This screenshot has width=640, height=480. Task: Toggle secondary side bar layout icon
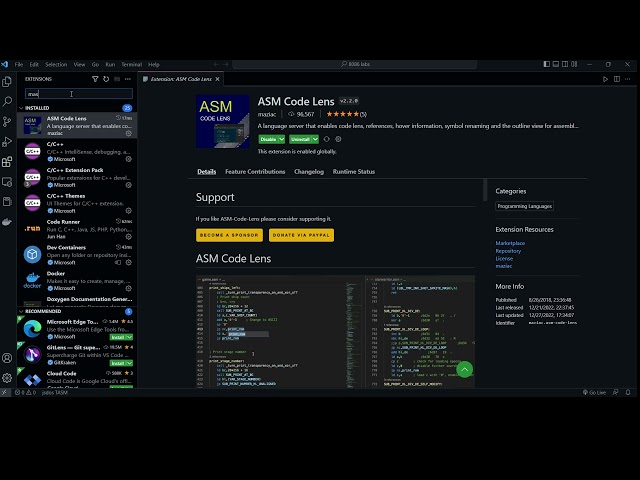(565, 64)
